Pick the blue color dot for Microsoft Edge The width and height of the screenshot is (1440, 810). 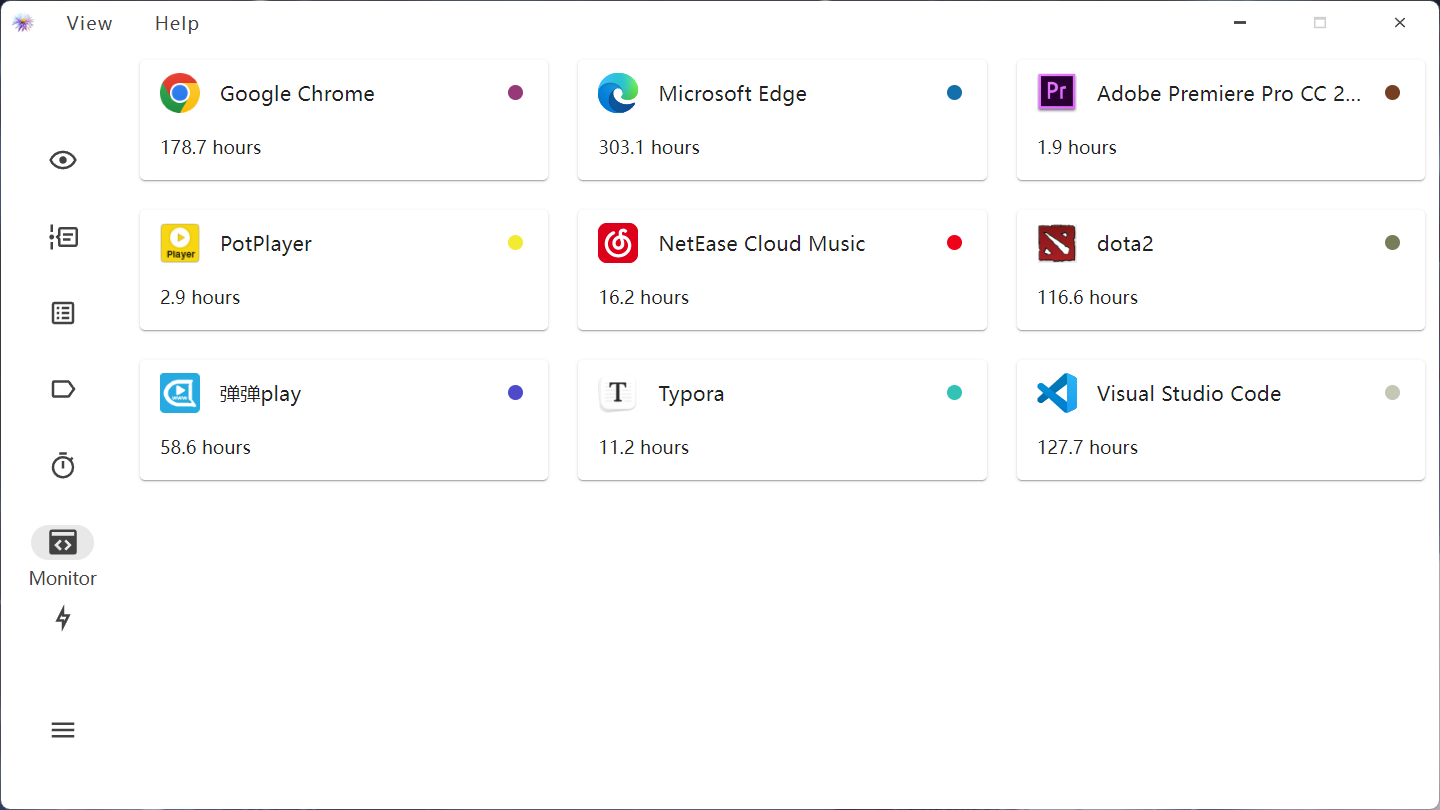point(954,93)
